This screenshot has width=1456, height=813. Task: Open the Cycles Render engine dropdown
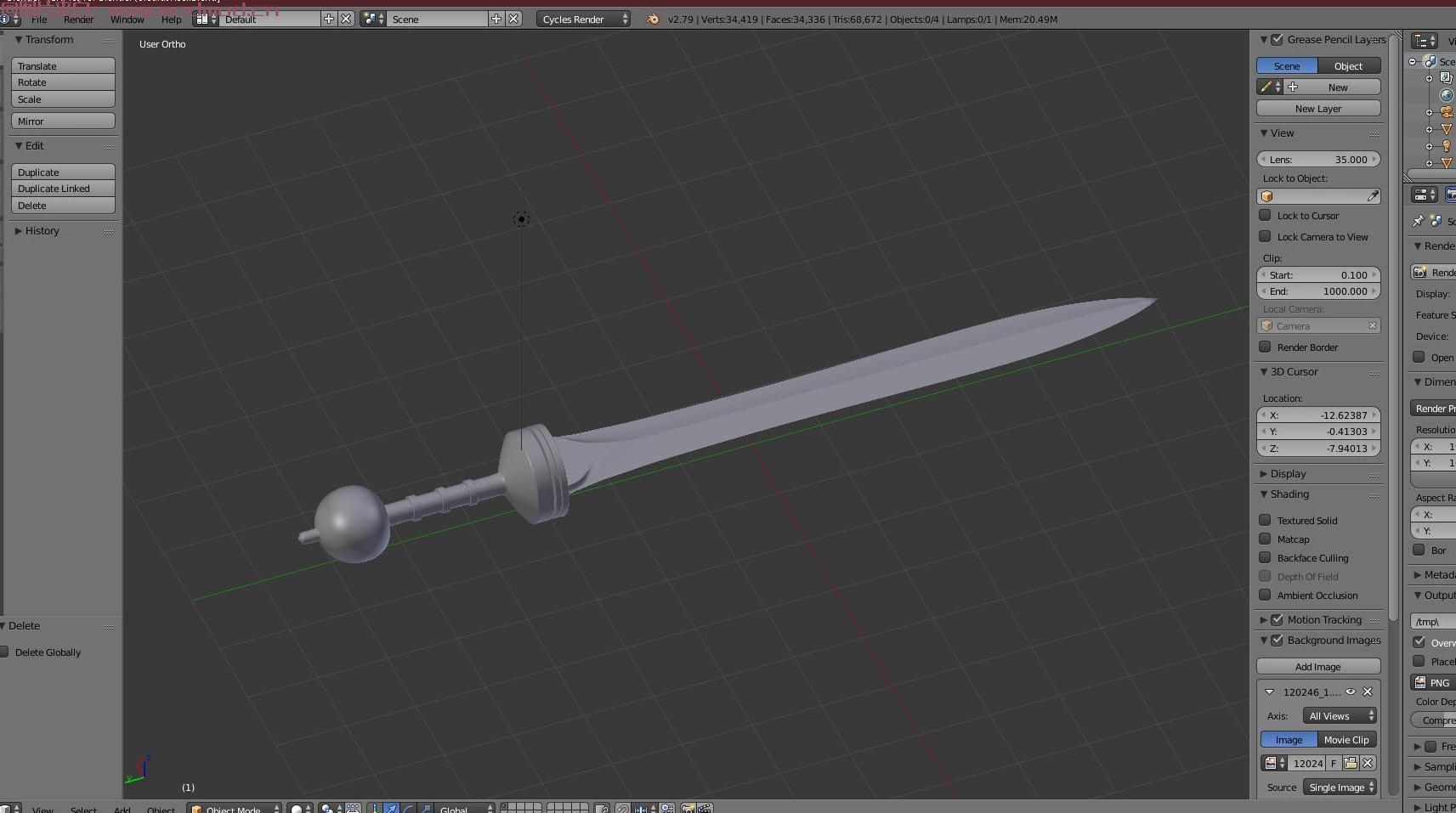click(x=584, y=19)
